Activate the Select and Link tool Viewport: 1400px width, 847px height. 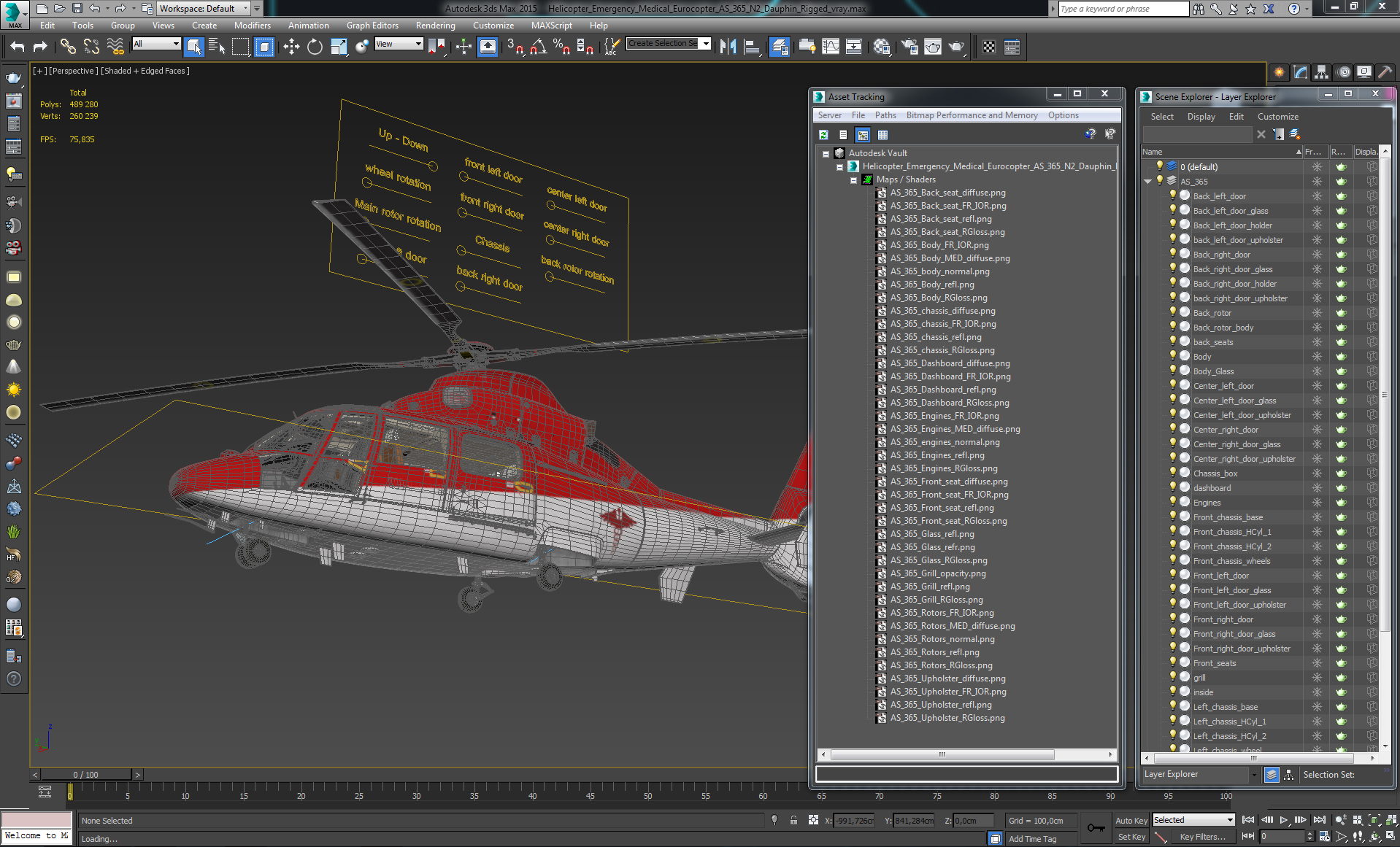click(x=68, y=47)
